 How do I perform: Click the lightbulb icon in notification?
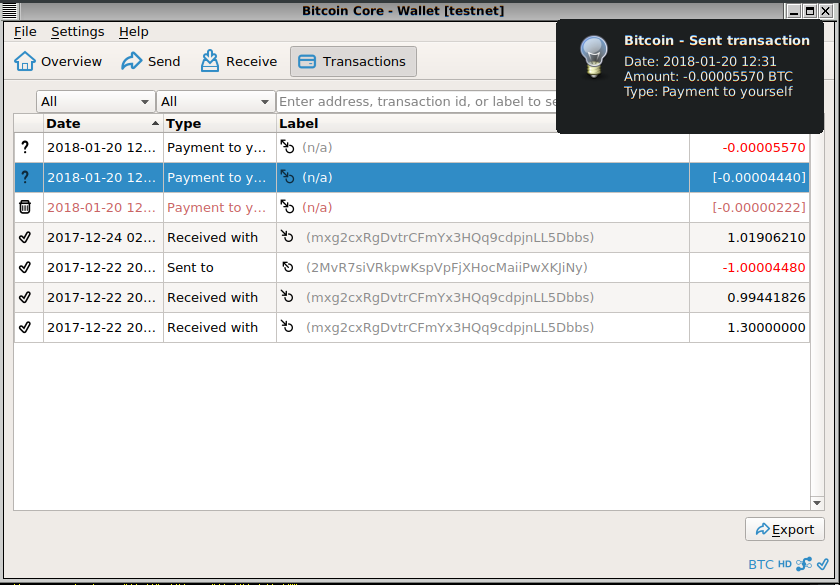[x=594, y=57]
